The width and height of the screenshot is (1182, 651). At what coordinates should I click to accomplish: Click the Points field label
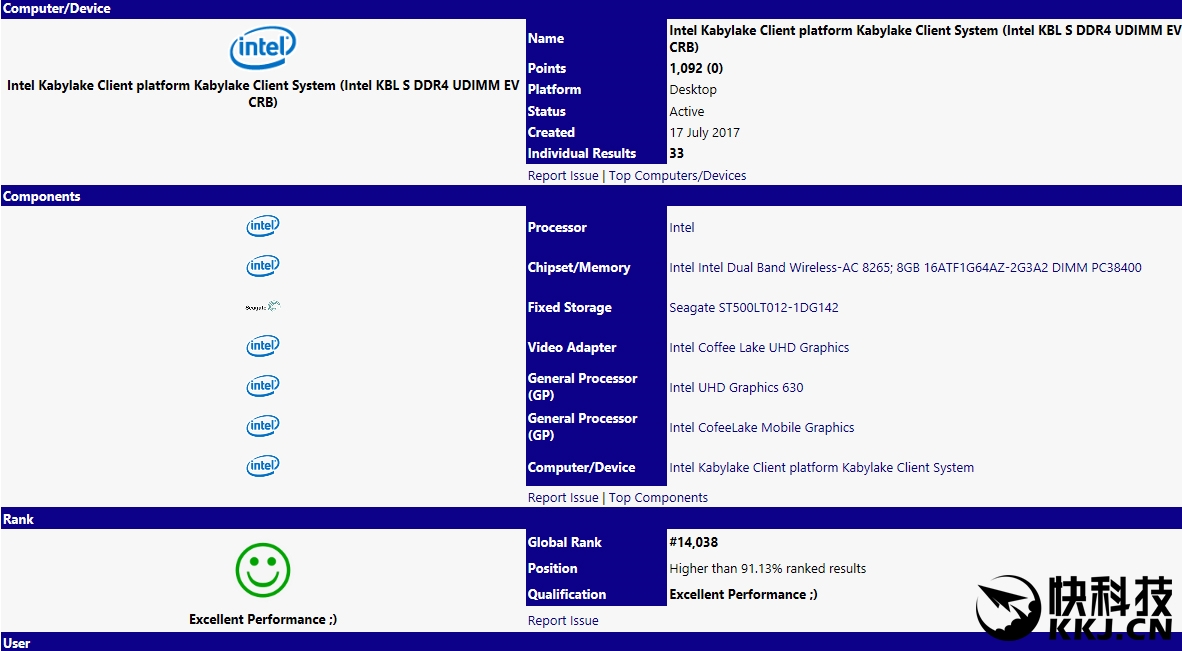[547, 68]
